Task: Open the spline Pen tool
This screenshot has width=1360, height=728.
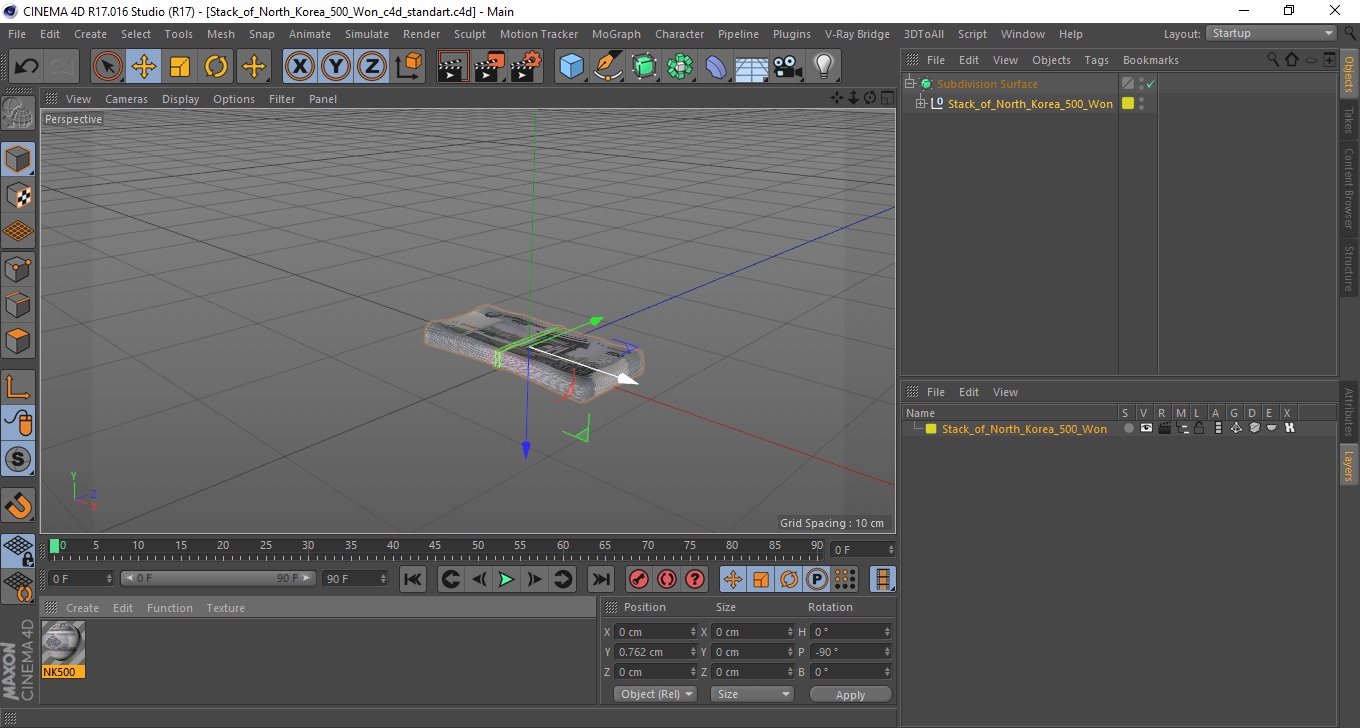Action: click(608, 67)
